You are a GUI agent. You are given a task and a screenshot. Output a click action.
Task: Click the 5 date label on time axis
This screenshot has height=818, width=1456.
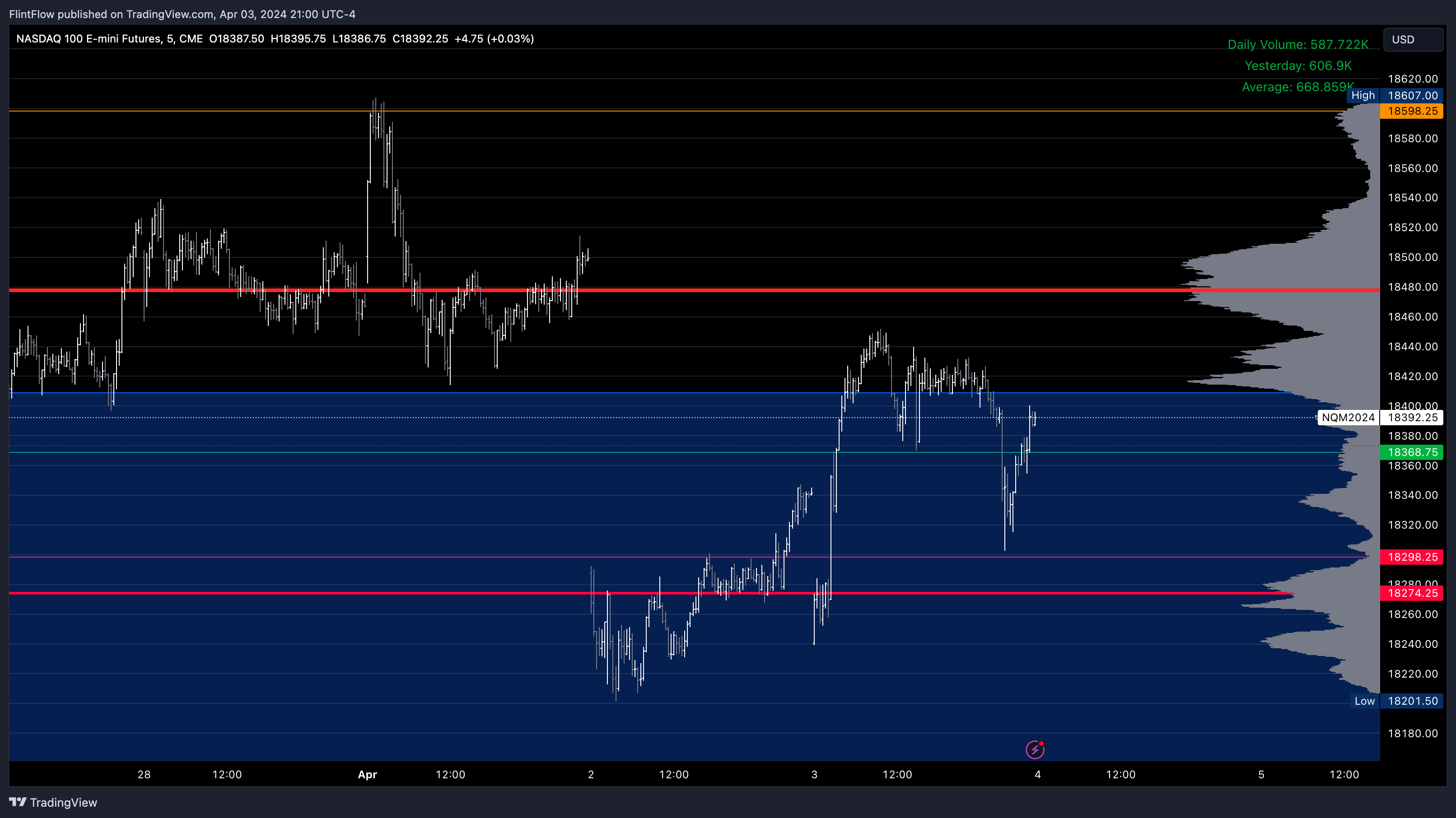pos(1261,775)
